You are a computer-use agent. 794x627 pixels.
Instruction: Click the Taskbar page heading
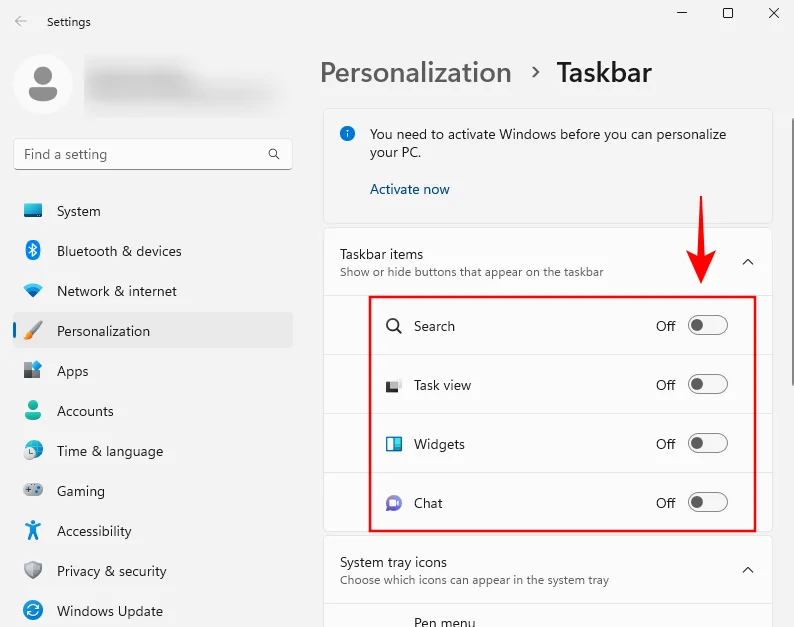pyautogui.click(x=604, y=72)
